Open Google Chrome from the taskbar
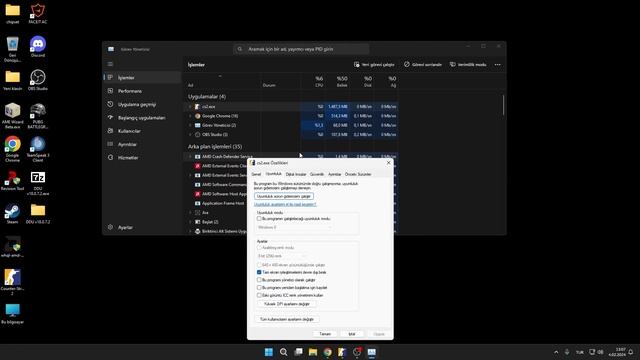 [327, 352]
